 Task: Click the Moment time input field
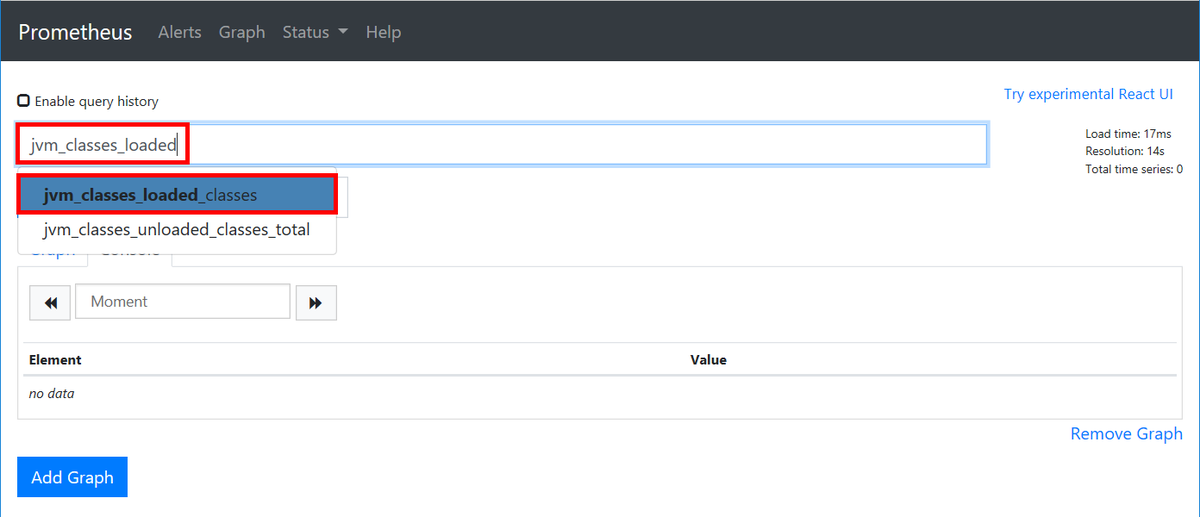[x=183, y=302]
